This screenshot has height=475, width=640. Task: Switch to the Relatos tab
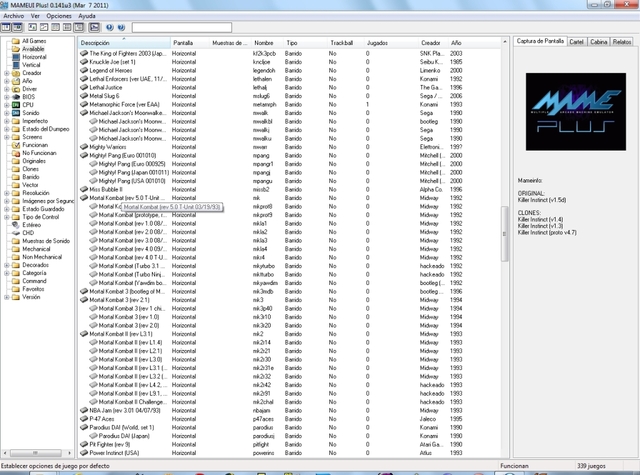pos(622,42)
